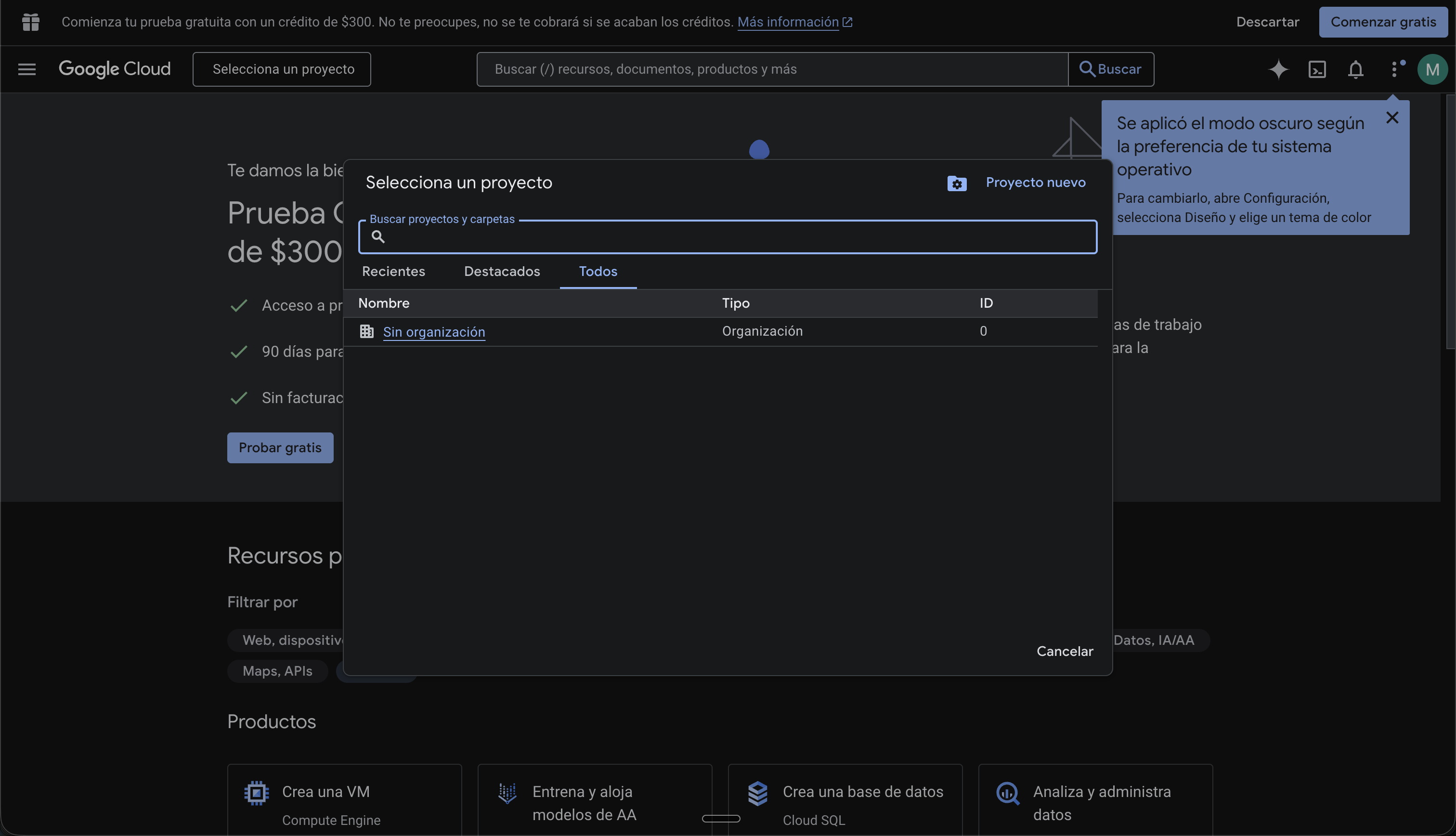This screenshot has width=1456, height=836.
Task: Open the main navigation hamburger menu
Action: click(x=26, y=69)
